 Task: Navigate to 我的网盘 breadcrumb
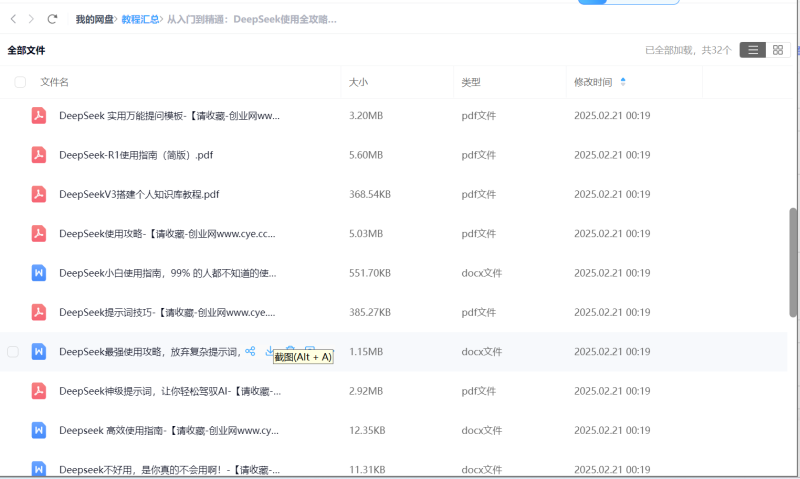pyautogui.click(x=94, y=19)
